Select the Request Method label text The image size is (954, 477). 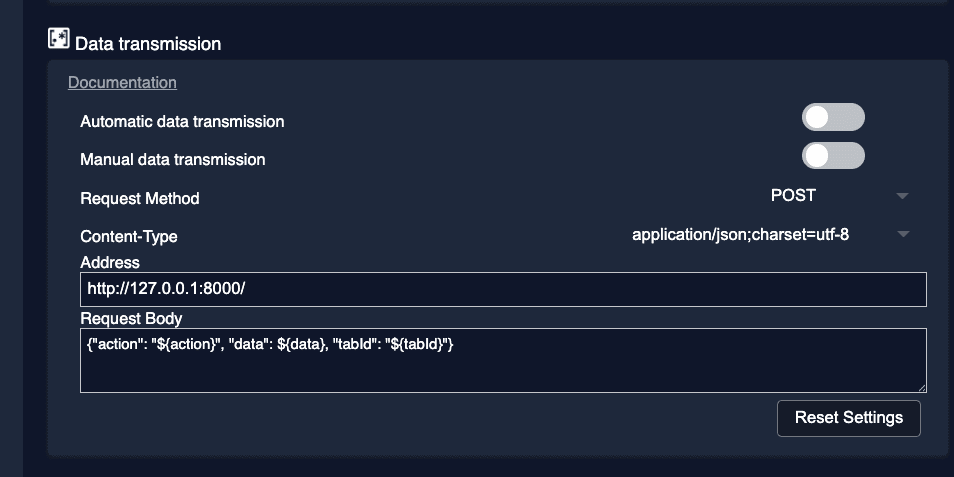pyautogui.click(x=140, y=199)
